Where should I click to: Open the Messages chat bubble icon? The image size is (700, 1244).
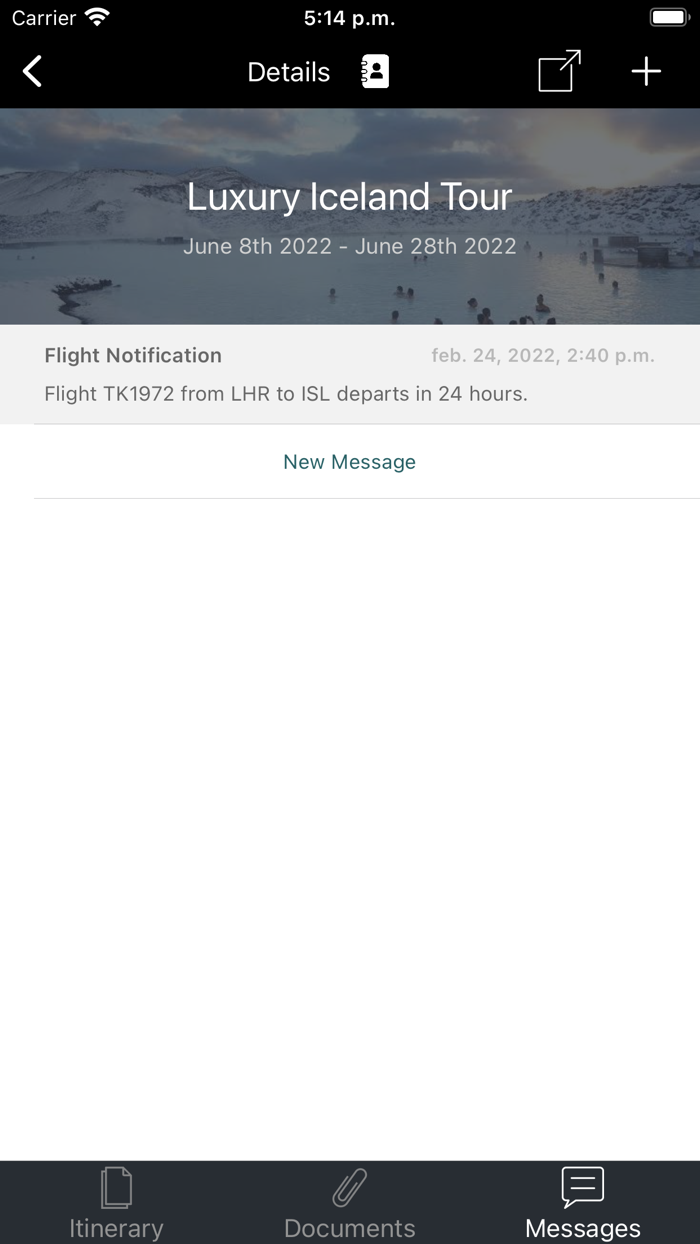coord(583,1186)
